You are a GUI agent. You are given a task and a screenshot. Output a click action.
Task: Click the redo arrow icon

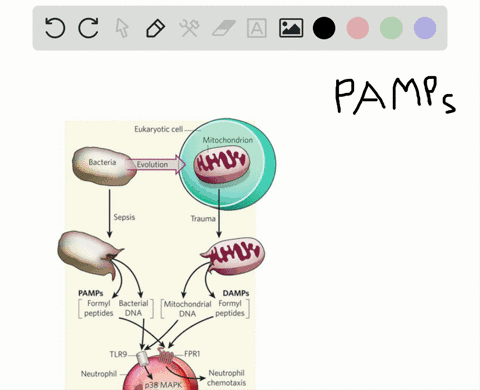(88, 28)
